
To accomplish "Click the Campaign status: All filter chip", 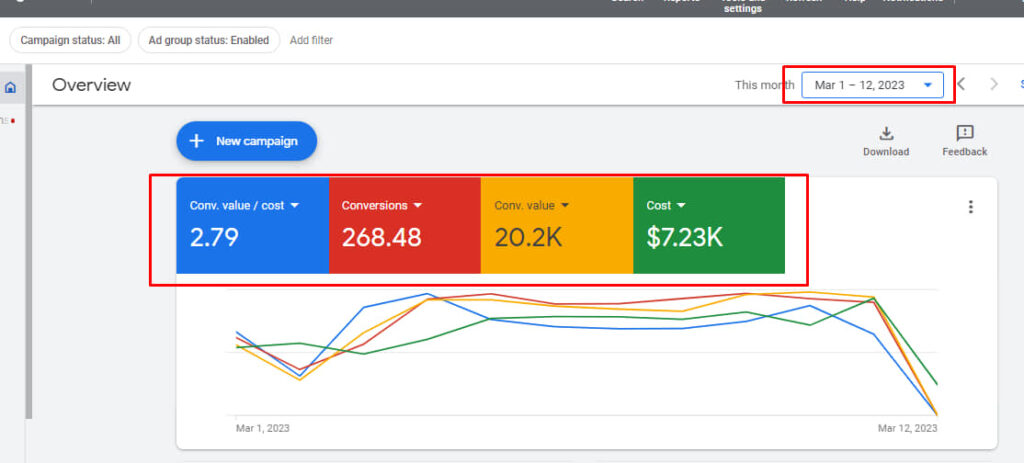I will [x=70, y=40].
